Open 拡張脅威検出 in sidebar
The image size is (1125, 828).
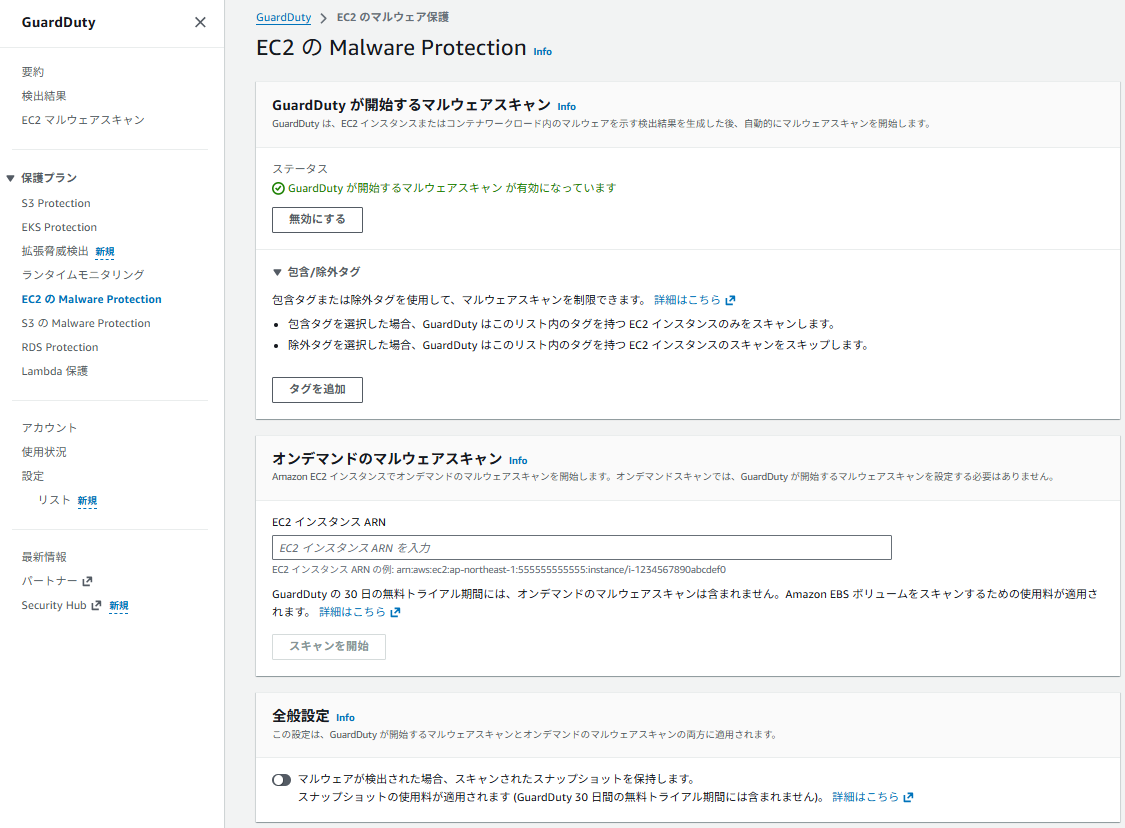(55, 251)
